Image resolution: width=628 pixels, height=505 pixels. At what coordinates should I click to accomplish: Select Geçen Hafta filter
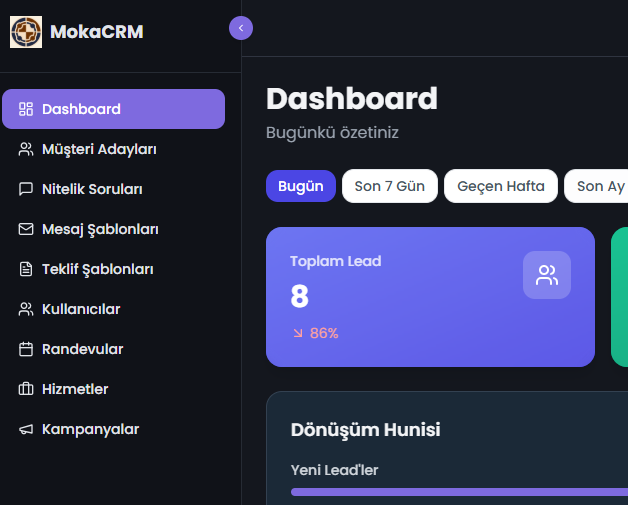pos(501,186)
